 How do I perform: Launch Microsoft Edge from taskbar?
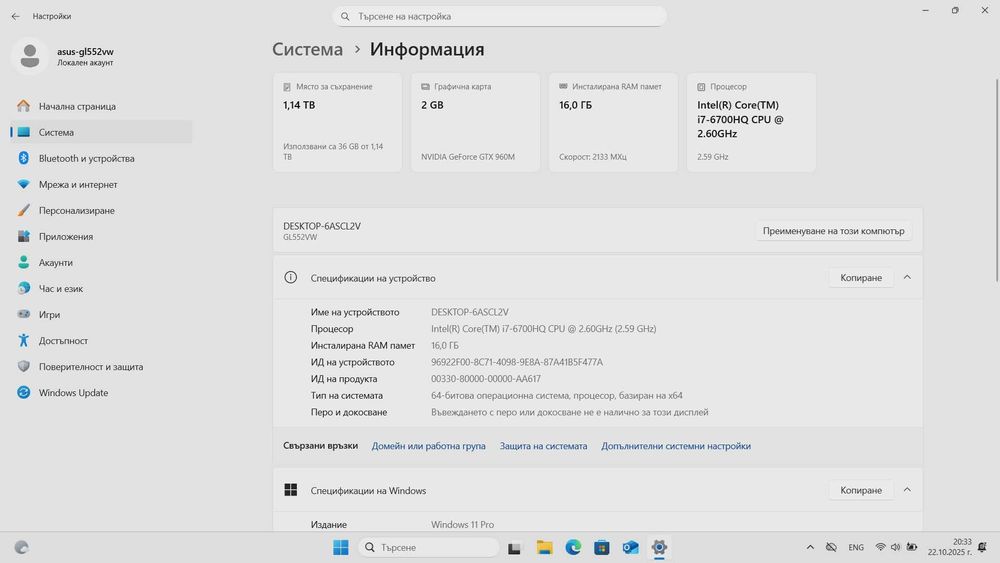573,547
